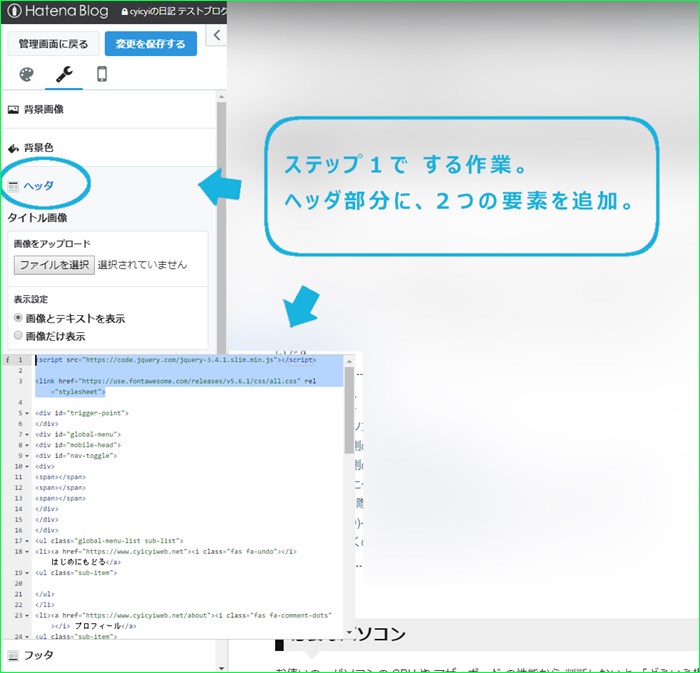
Task: Return to admin via 管理画面に戻る
Action: 53,44
